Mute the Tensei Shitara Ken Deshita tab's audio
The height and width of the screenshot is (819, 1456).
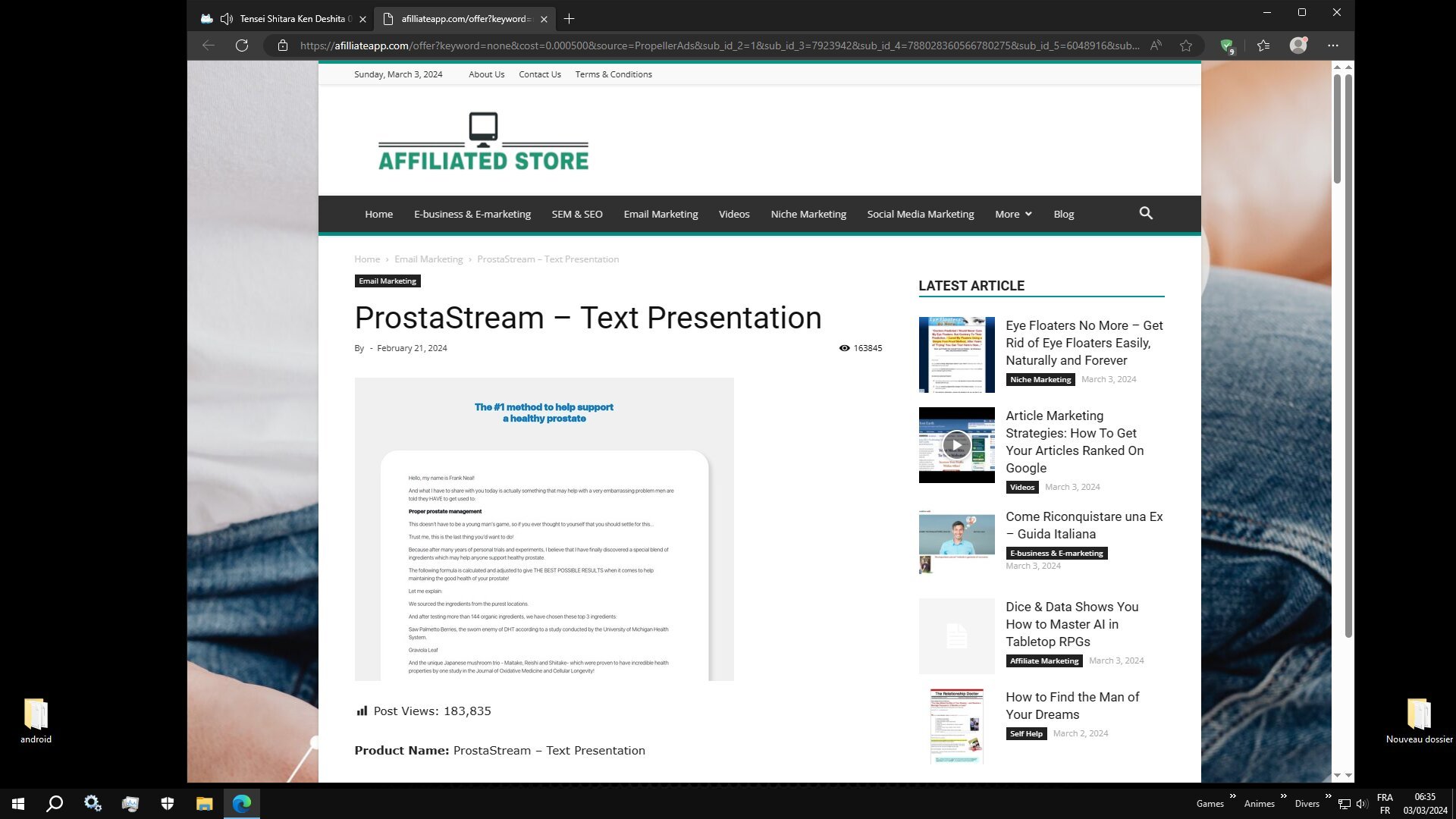point(226,19)
